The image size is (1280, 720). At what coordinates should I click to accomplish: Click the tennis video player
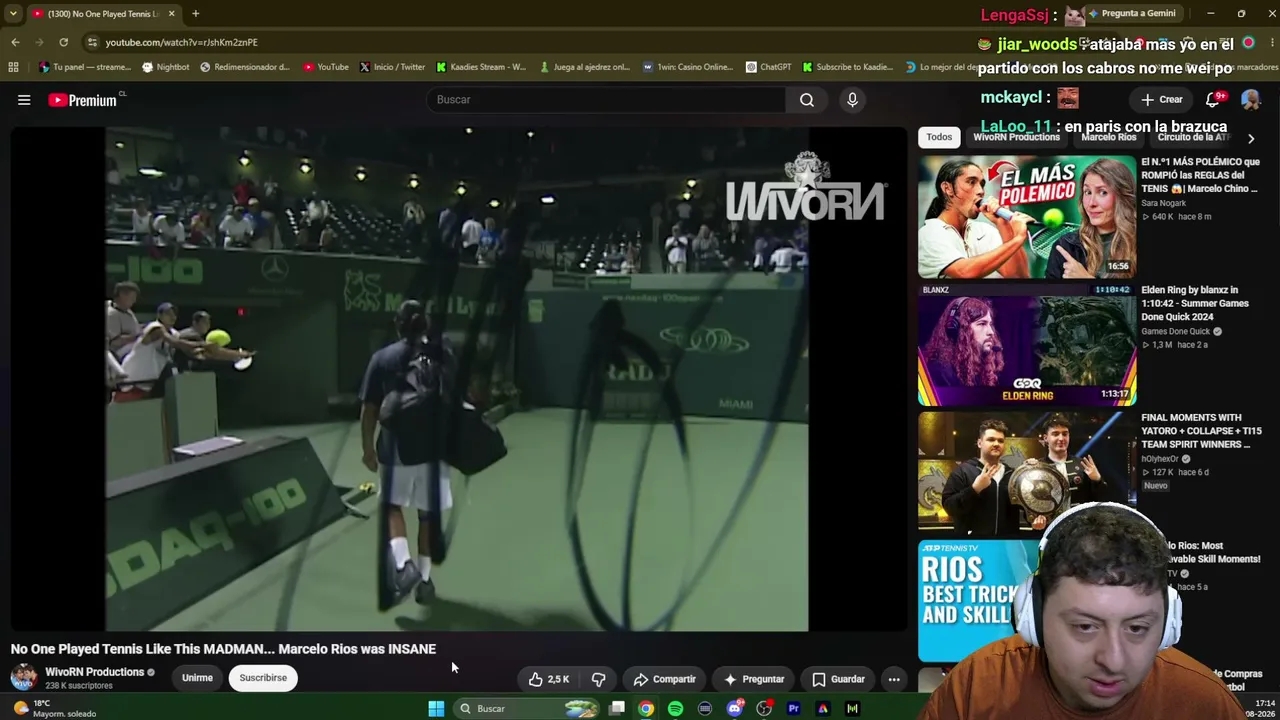[457, 380]
